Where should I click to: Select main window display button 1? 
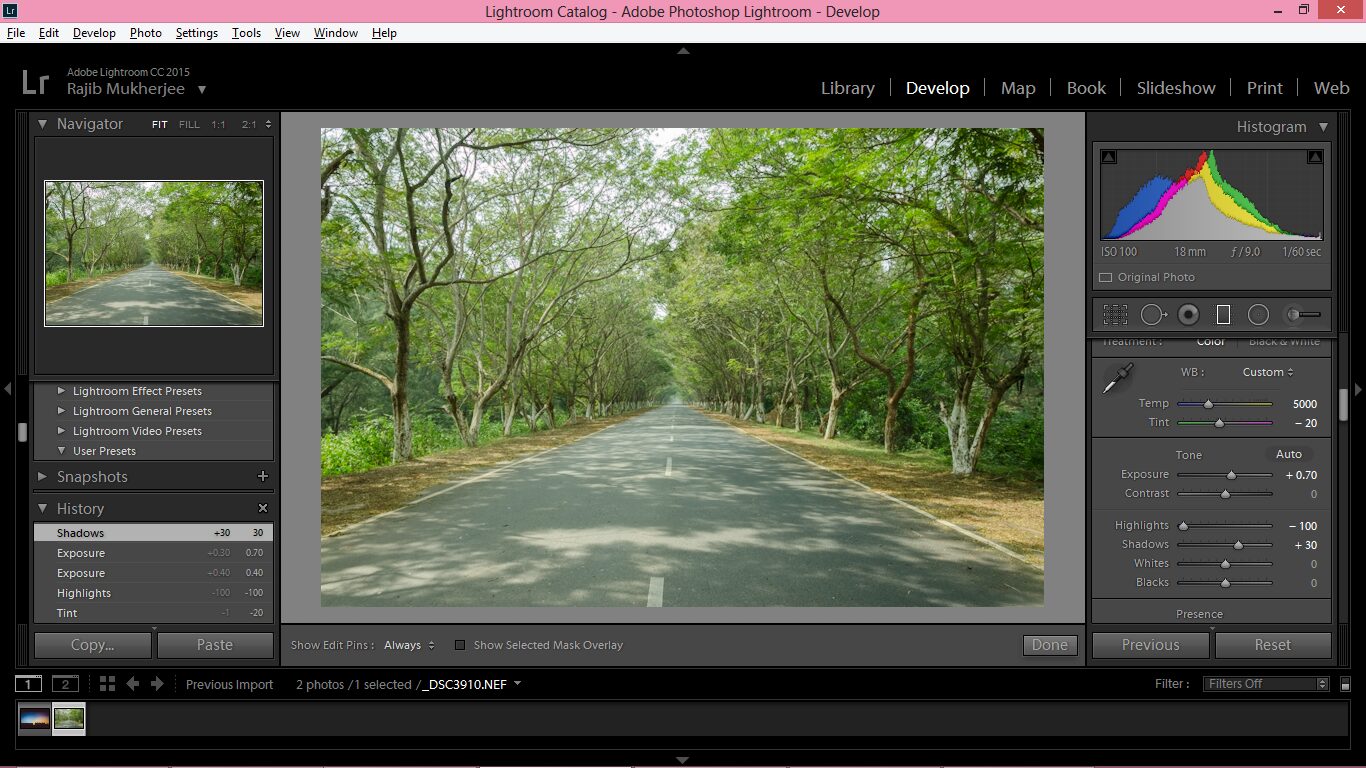(28, 684)
